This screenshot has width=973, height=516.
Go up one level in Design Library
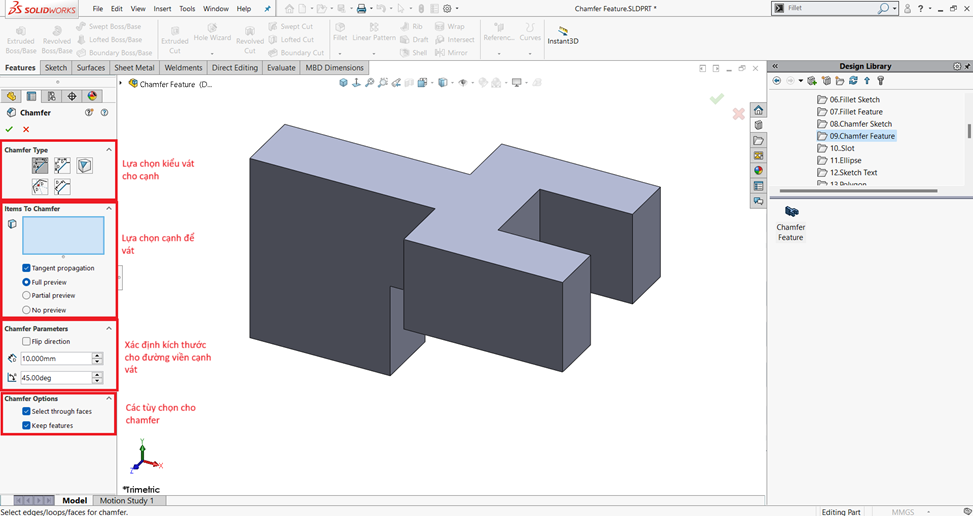tap(867, 81)
